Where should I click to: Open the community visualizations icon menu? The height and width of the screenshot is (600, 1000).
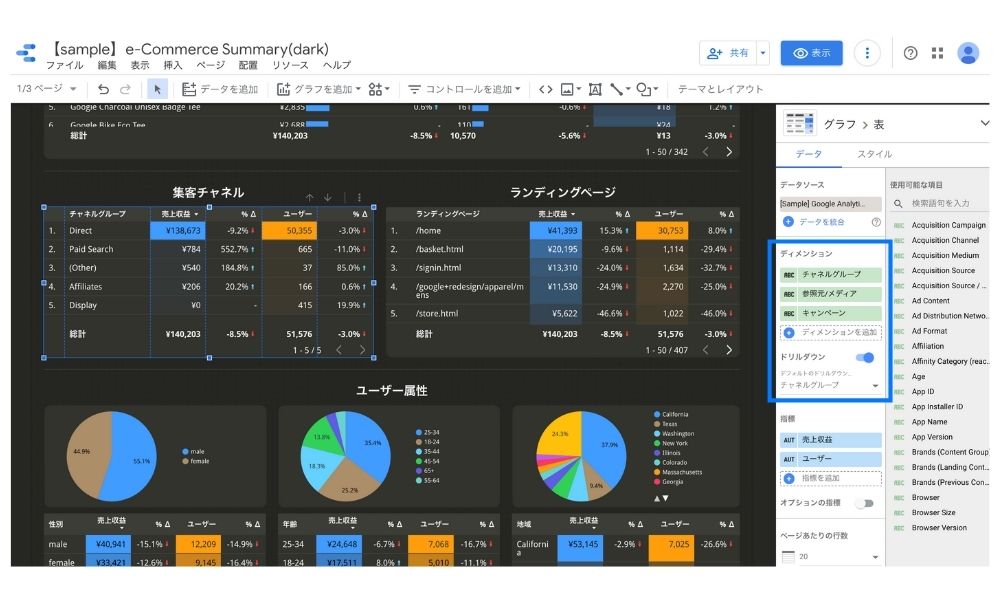click(379, 89)
